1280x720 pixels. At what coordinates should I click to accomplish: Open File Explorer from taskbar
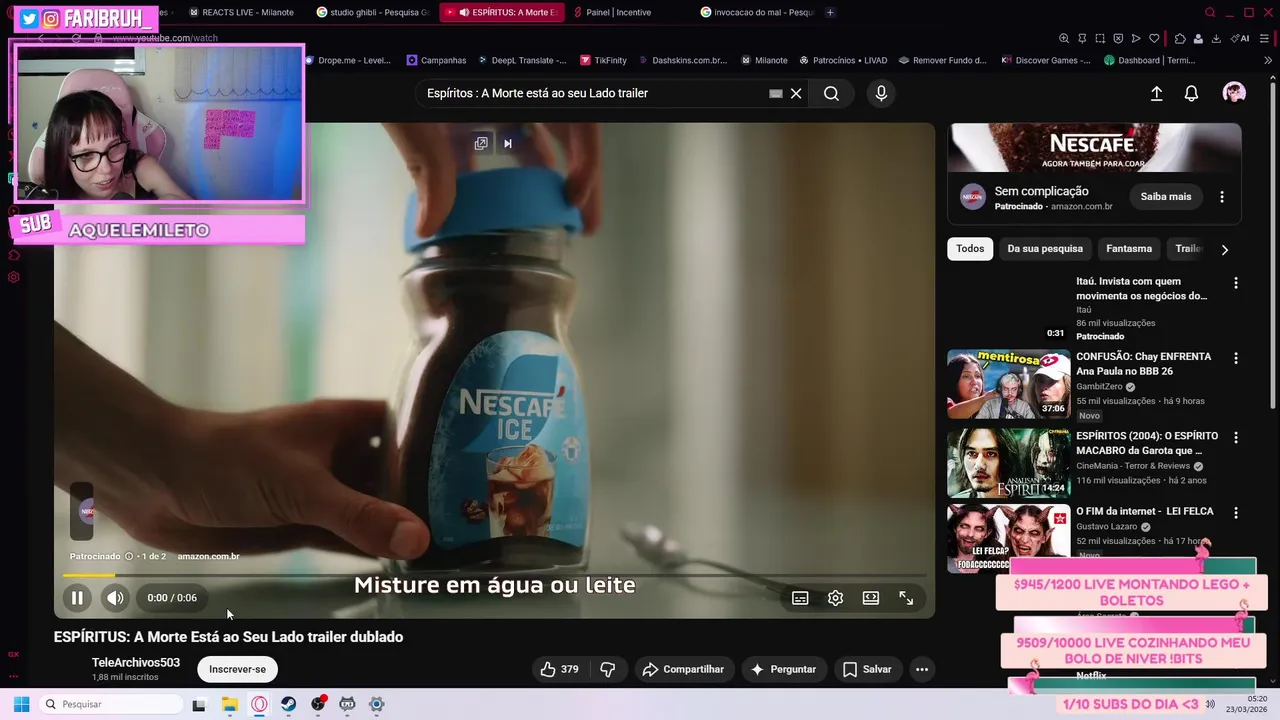230,704
